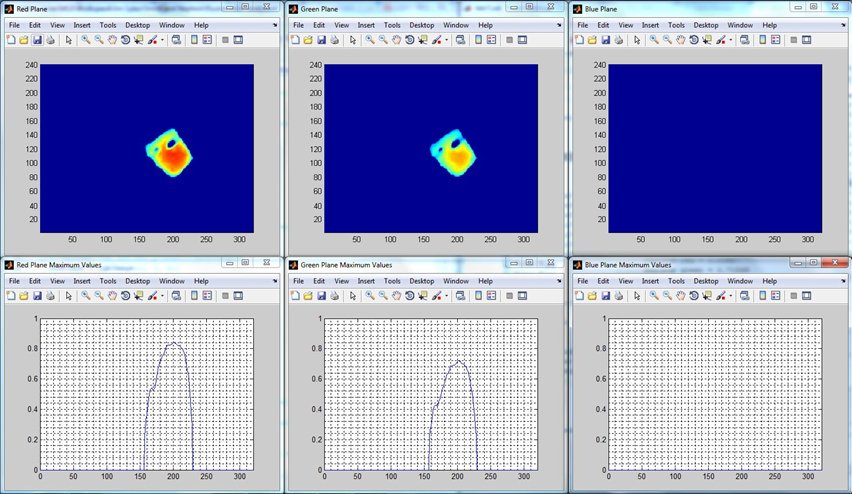Viewport: 852px width, 494px height.
Task: Open Tools menu in Green Plane window
Action: pos(392,25)
